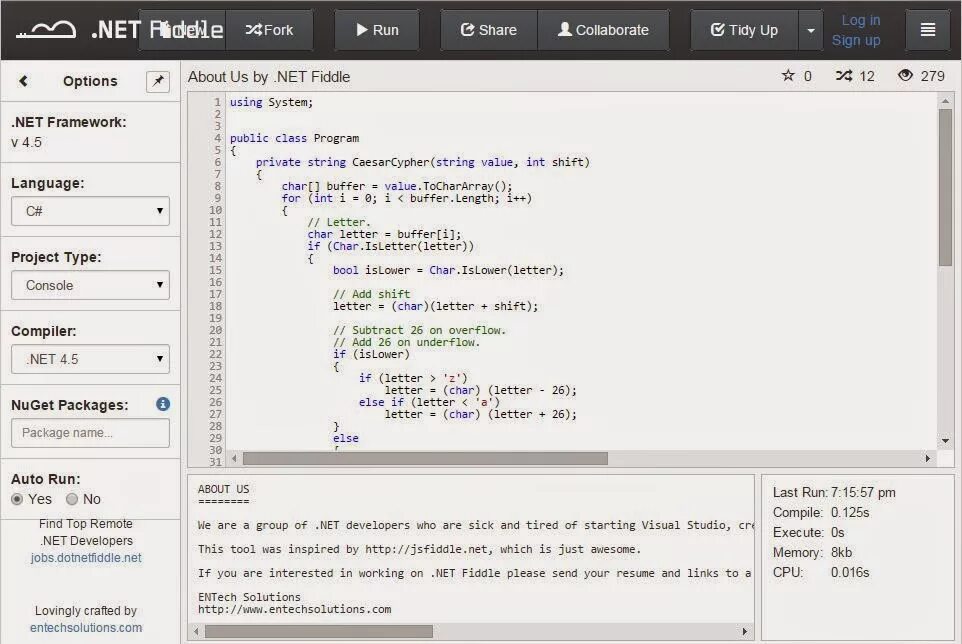Click the '// Subtract 26 on overflow.' comment
Image resolution: width=962 pixels, height=644 pixels.
(420, 331)
